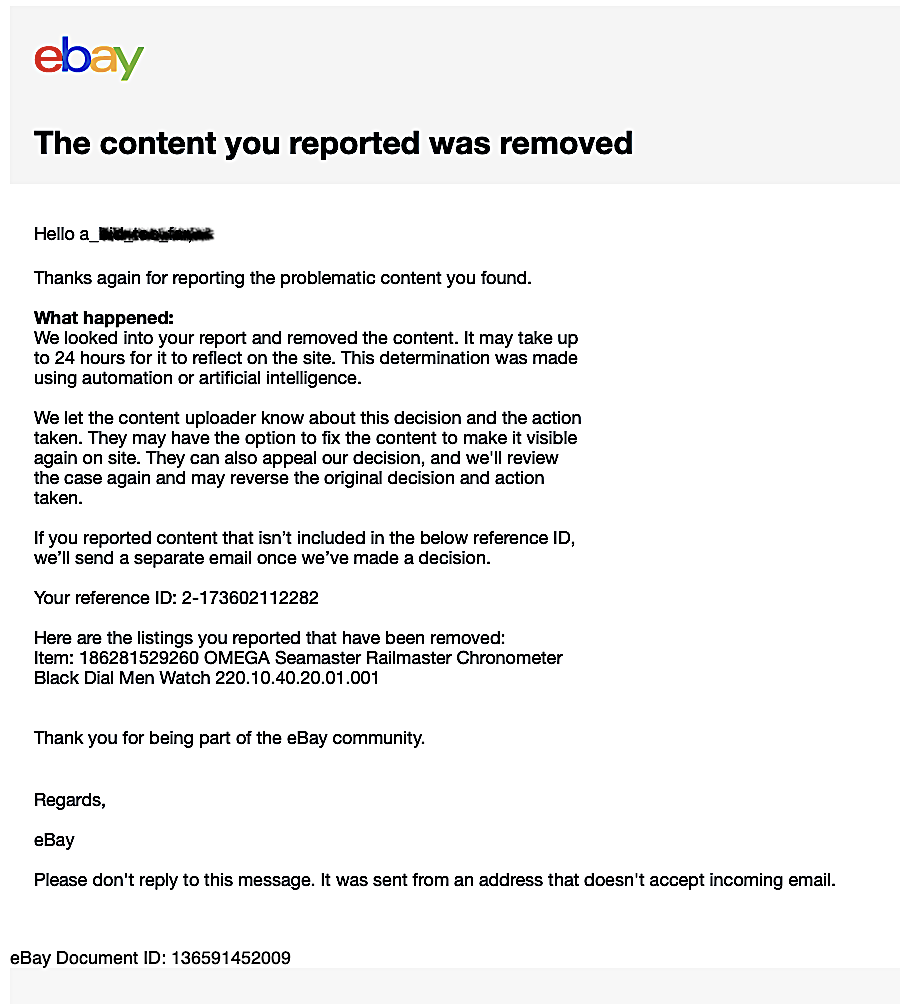Click the eBay Document ID number 136591452009

(x=231, y=958)
